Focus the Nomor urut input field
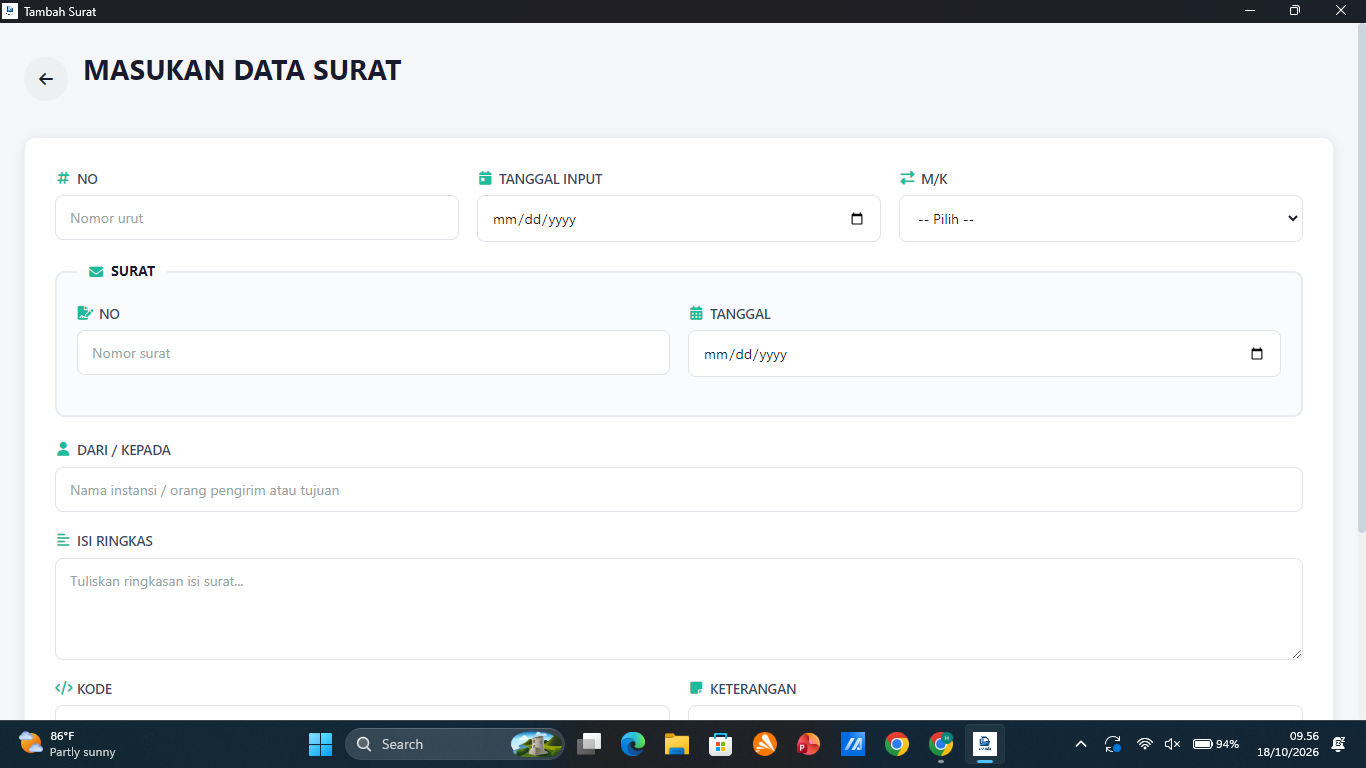The width and height of the screenshot is (1366, 768). (x=257, y=217)
